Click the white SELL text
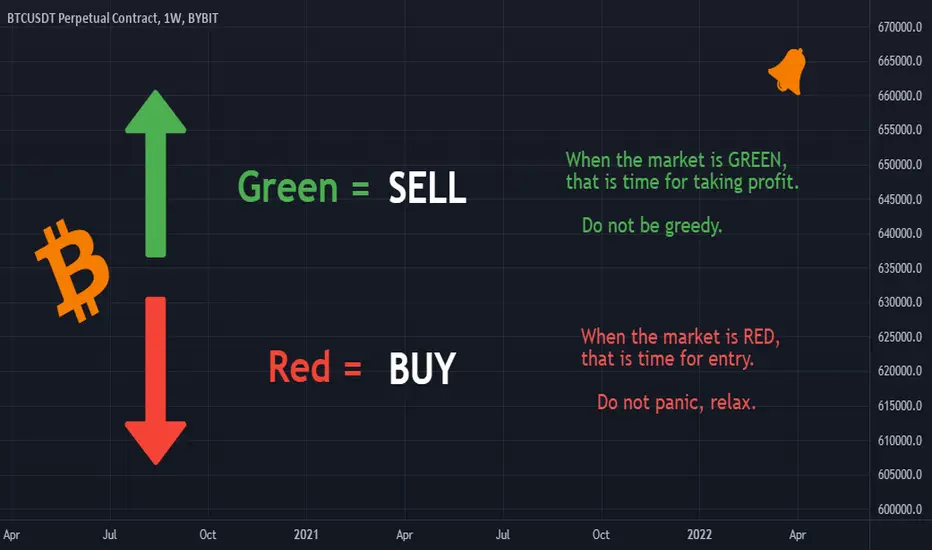 coord(427,188)
